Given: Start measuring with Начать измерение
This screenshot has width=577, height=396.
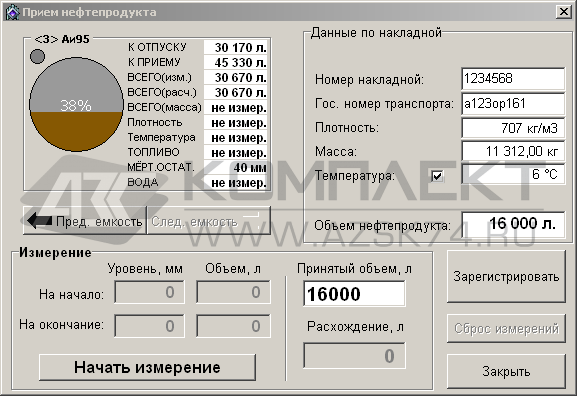Looking at the screenshot, I should pyautogui.click(x=147, y=367).
